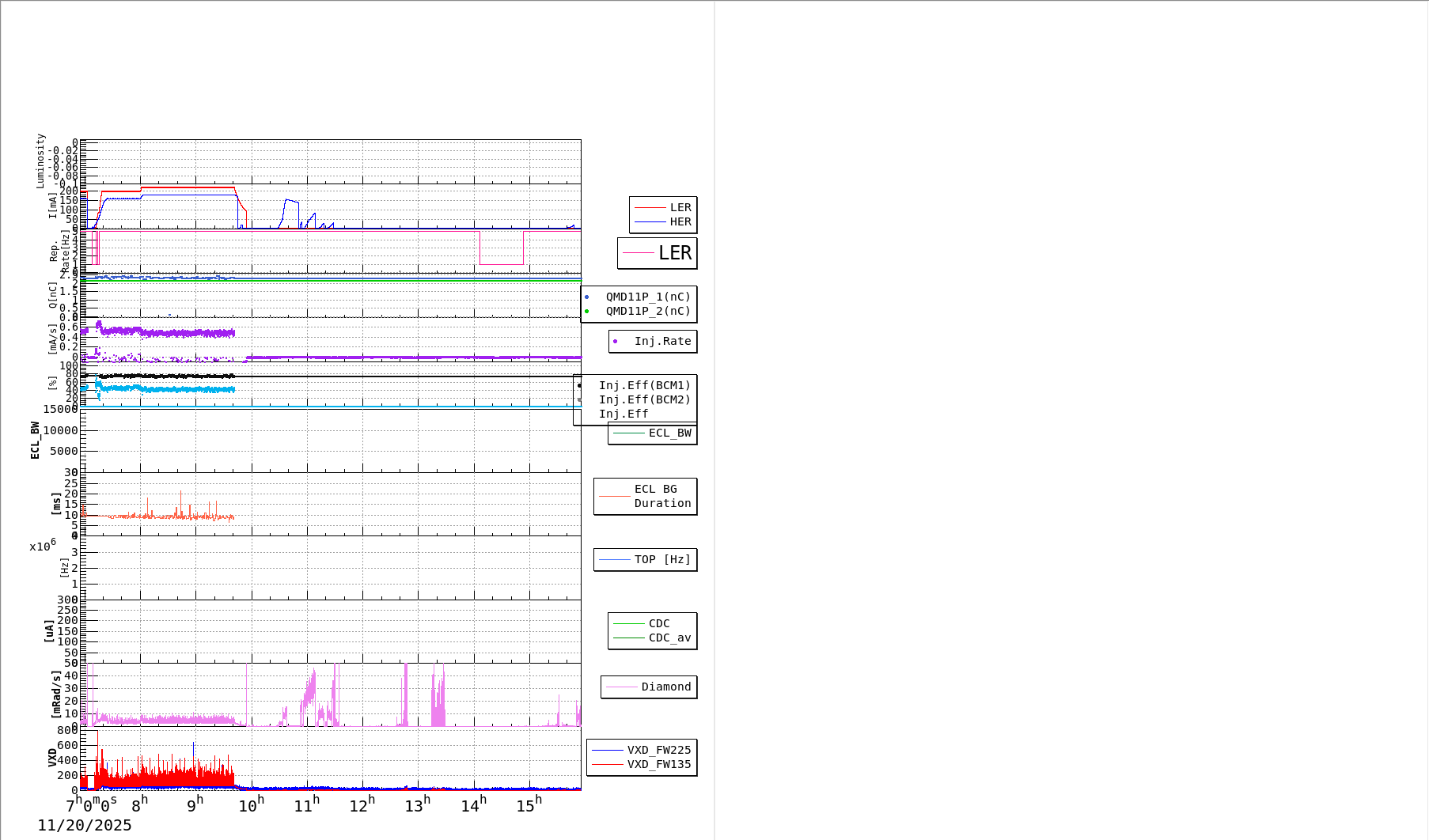Click the red LER legend line

click(x=650, y=208)
